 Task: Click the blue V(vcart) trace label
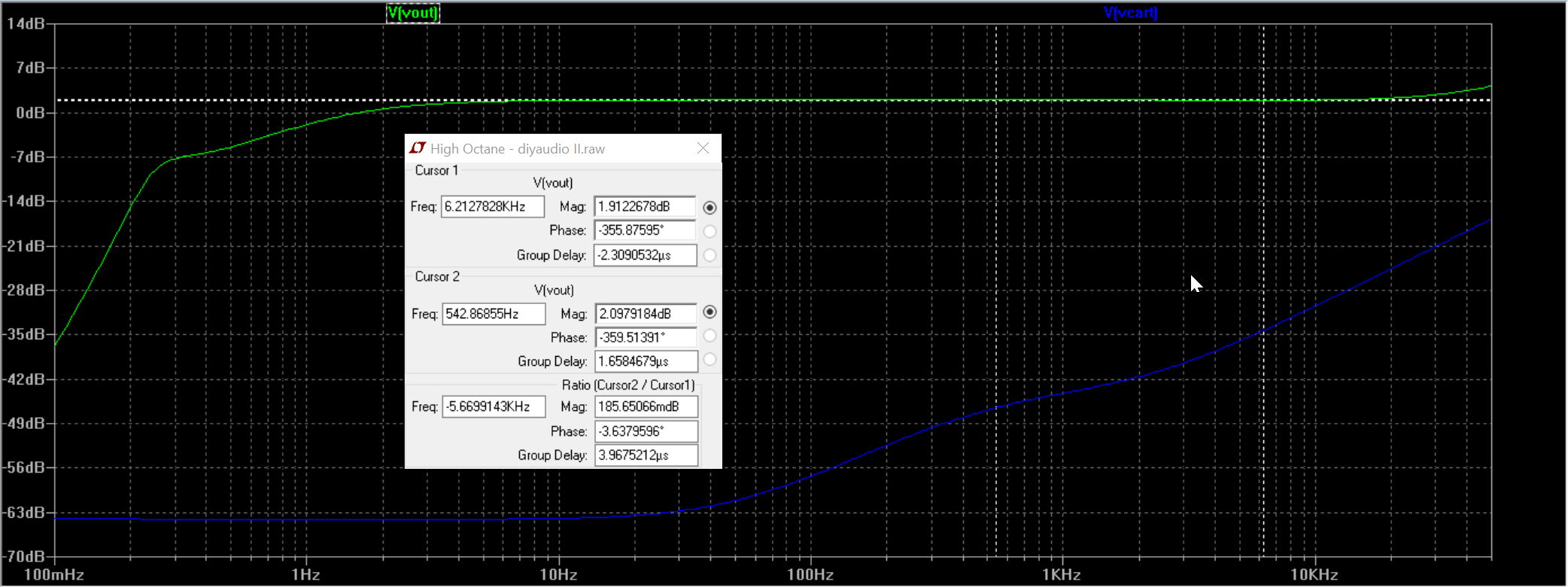pos(1131,13)
